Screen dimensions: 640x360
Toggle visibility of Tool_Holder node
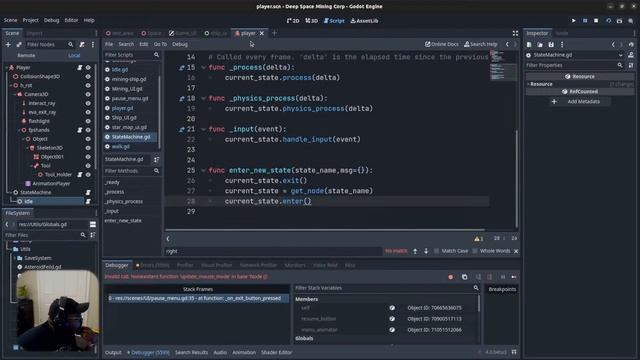[x=88, y=175]
